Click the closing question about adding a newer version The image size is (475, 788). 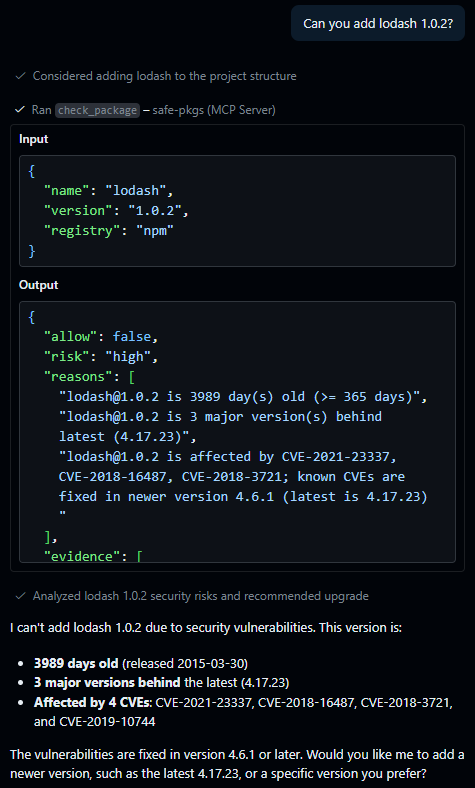pyautogui.click(x=237, y=763)
